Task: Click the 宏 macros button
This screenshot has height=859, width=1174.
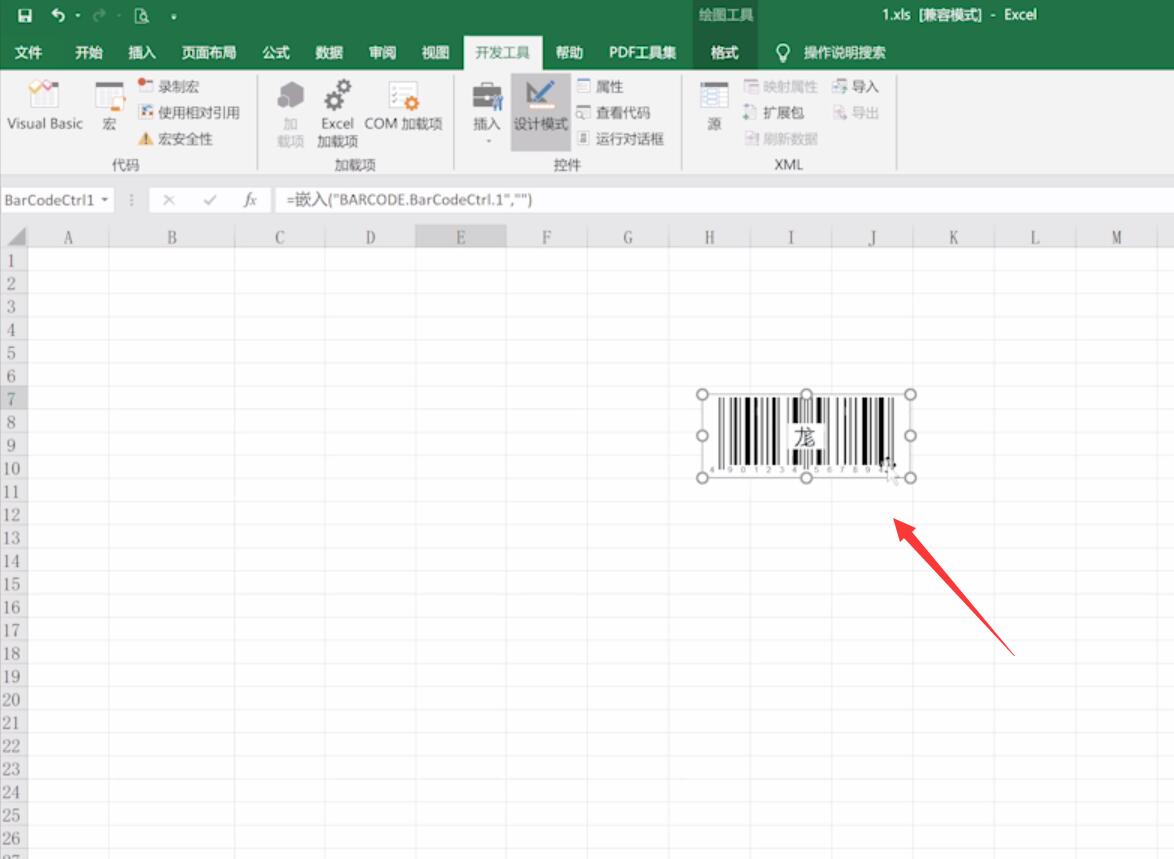Action: (109, 106)
